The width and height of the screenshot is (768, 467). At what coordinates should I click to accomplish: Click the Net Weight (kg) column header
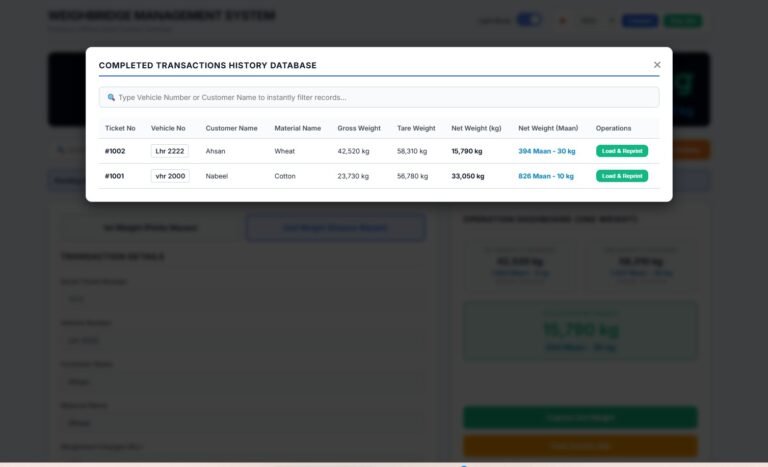pyautogui.click(x=477, y=128)
